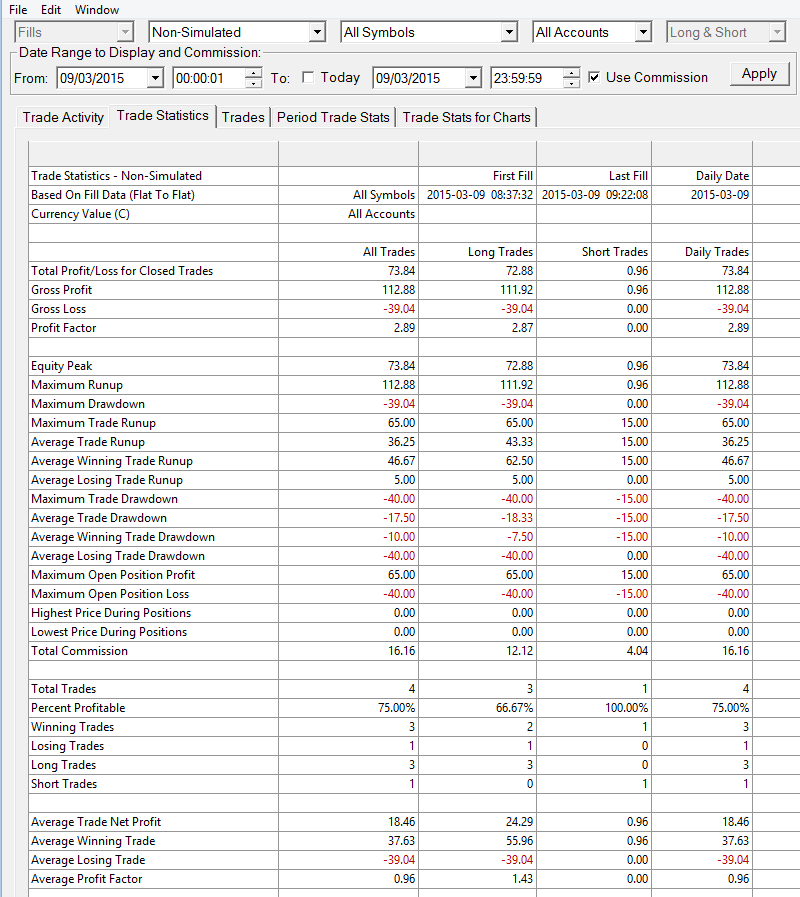
Task: Open the File menu
Action: 18,10
